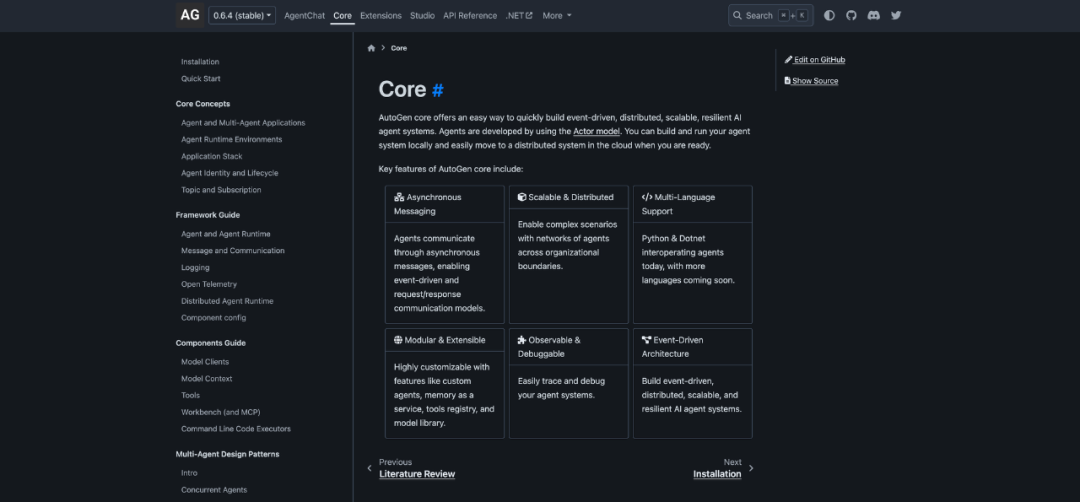
Task: Open Concurrent Agents sidebar entry
Action: point(214,490)
